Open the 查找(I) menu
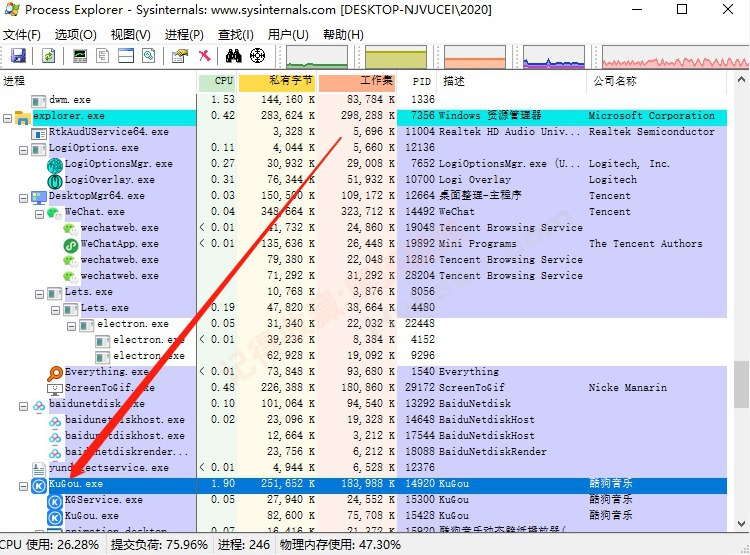750x555 pixels. (235, 35)
